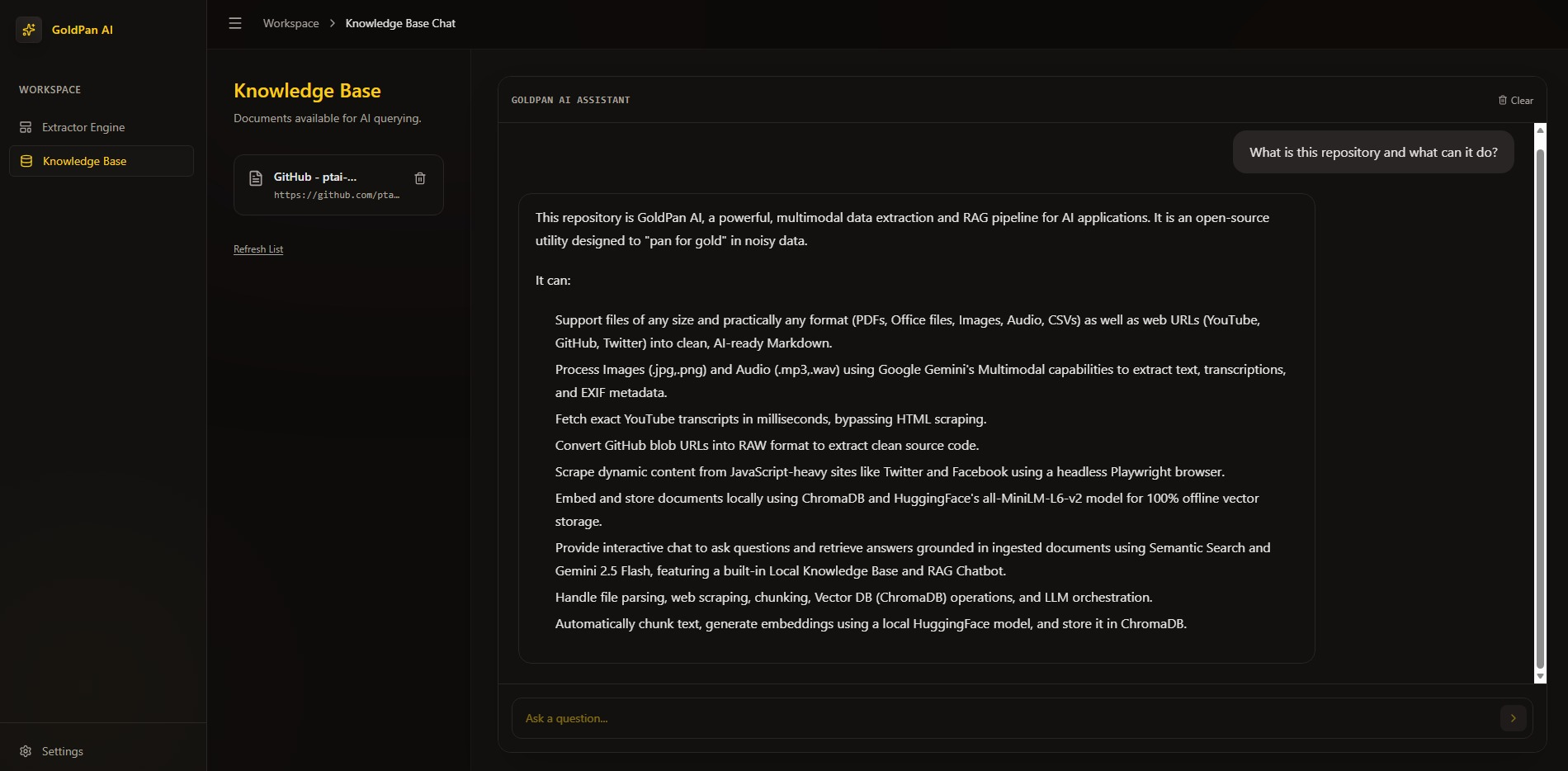Click the Extractor Engine sidebar icon
Image resolution: width=1568 pixels, height=771 pixels.
26,127
